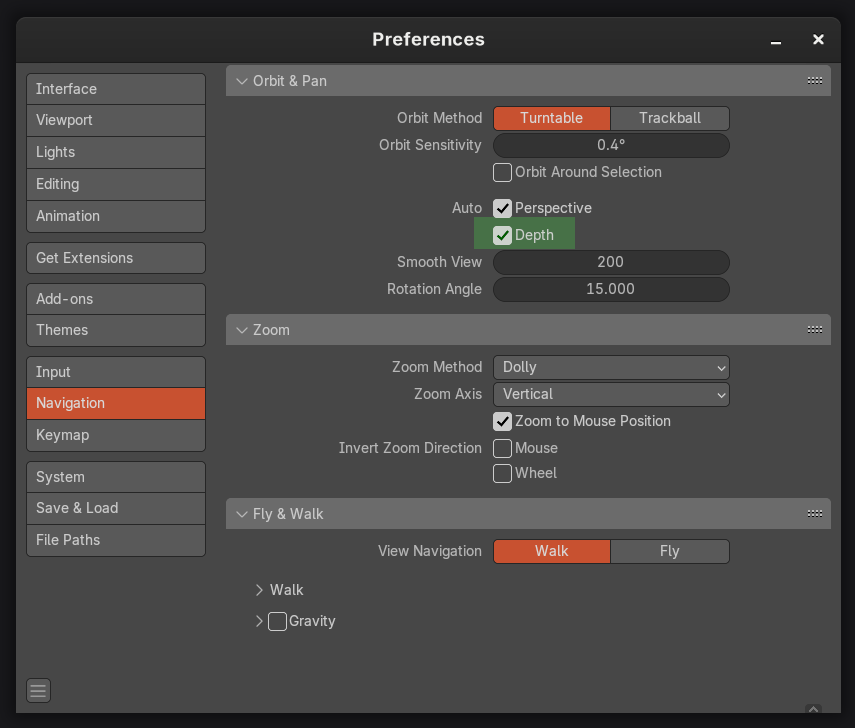Enable Invert Zoom Direction Wheel

tap(502, 473)
